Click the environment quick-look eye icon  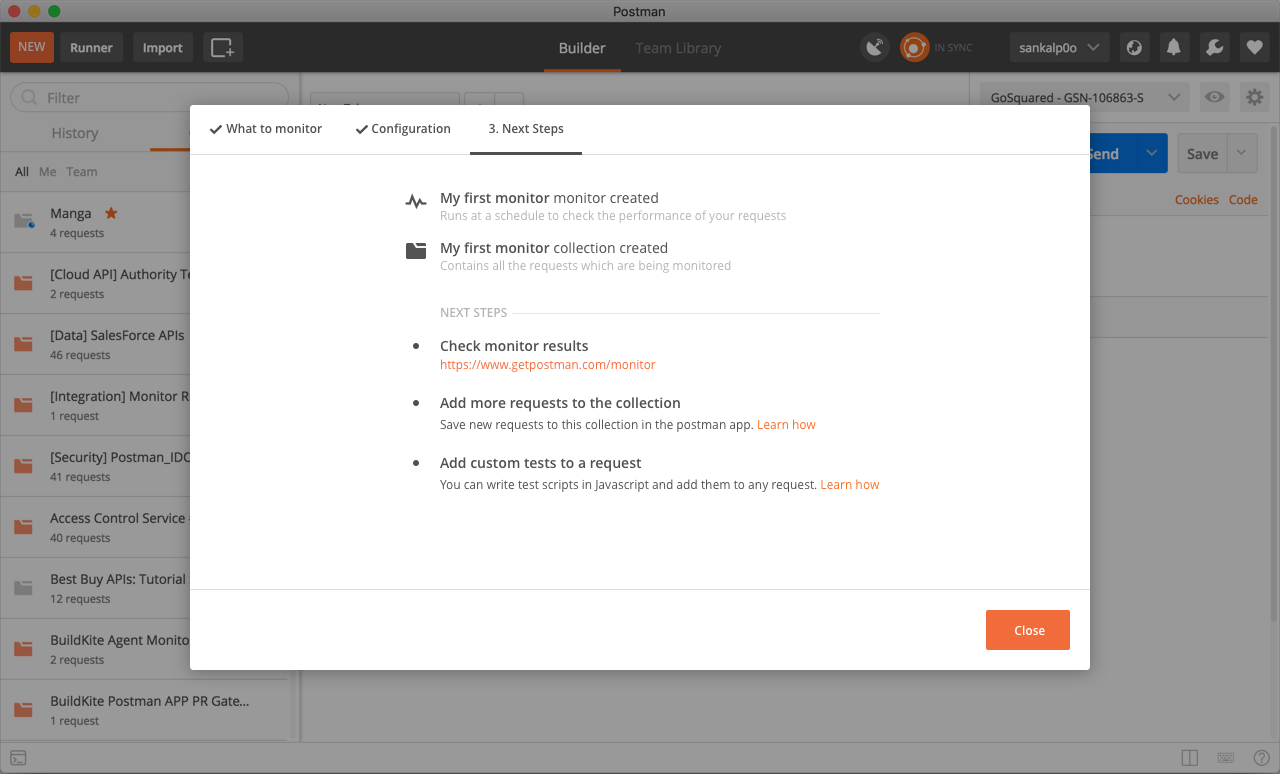pos(1215,97)
